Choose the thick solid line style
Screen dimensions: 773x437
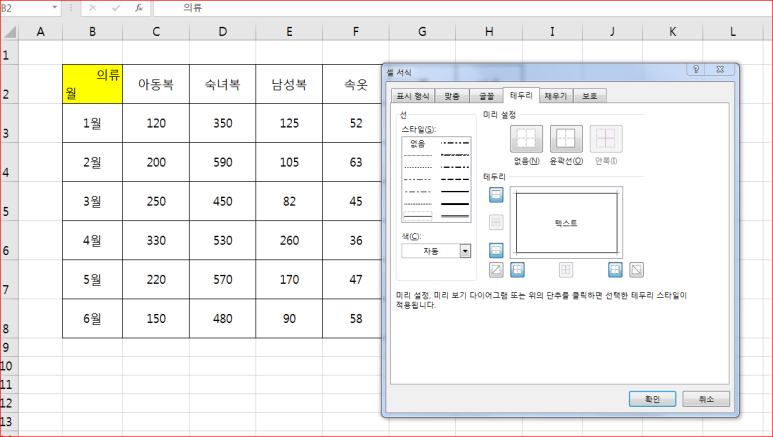tap(455, 204)
